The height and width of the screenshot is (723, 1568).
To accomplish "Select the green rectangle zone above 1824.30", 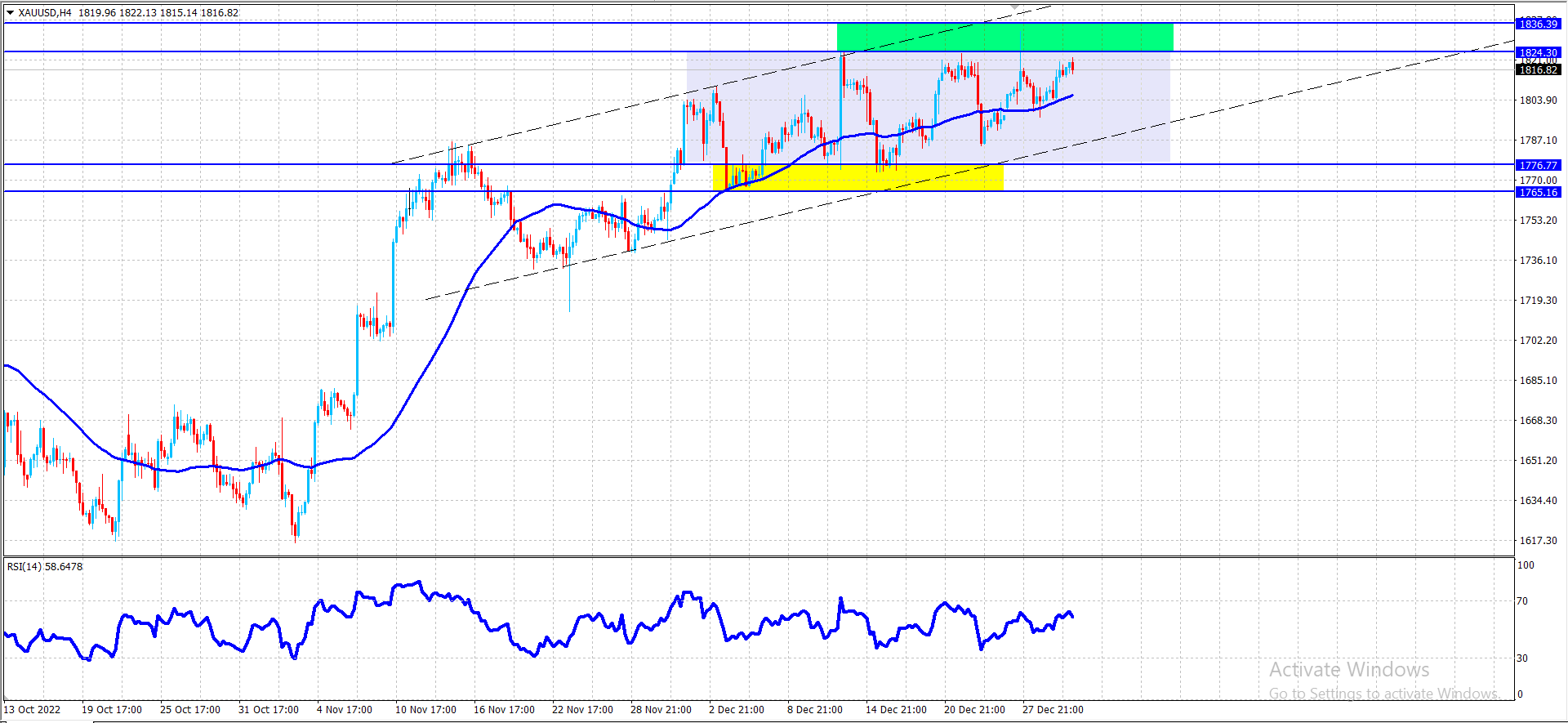I will coord(1004,38).
